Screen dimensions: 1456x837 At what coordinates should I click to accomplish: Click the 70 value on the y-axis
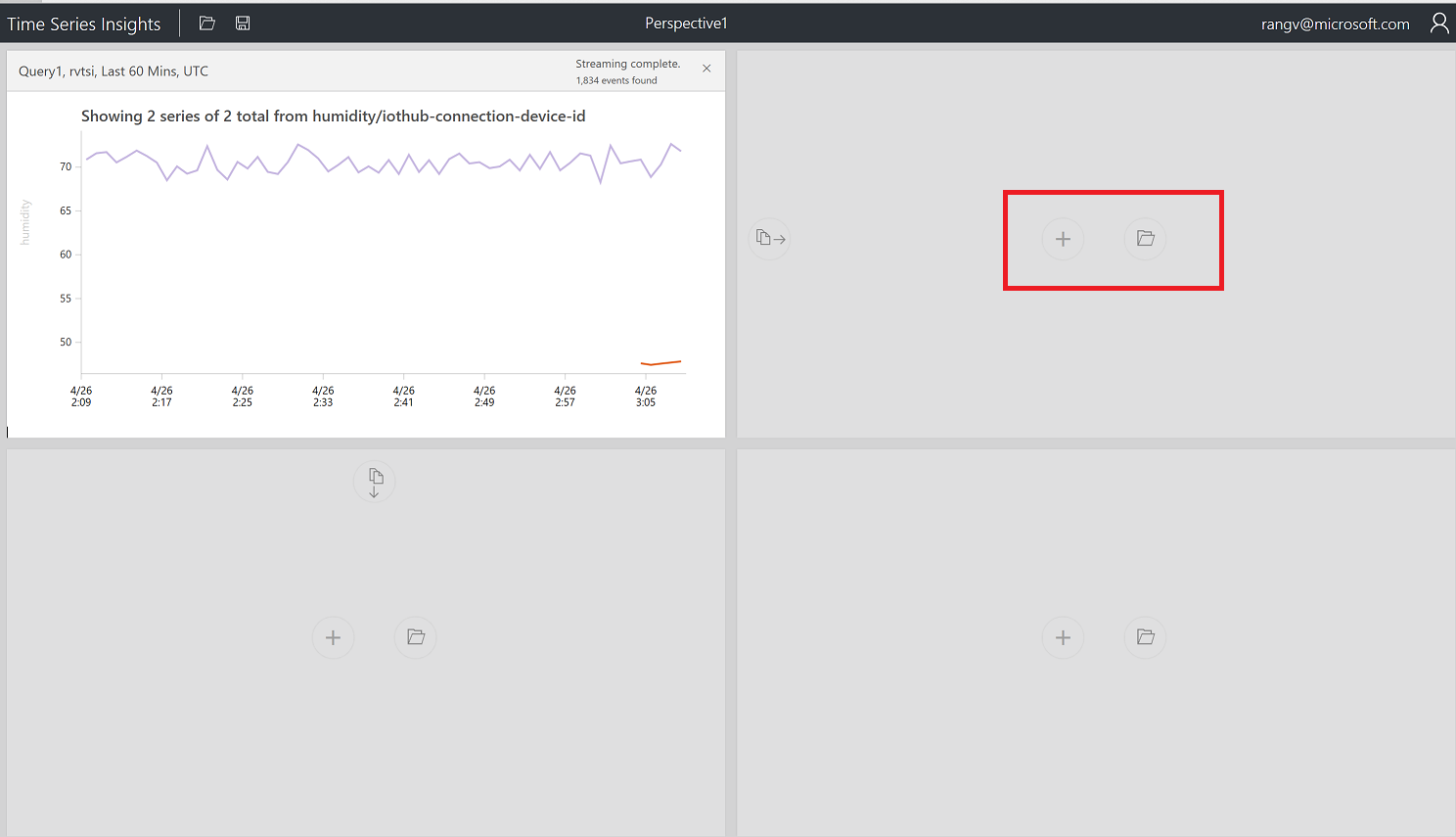(66, 167)
